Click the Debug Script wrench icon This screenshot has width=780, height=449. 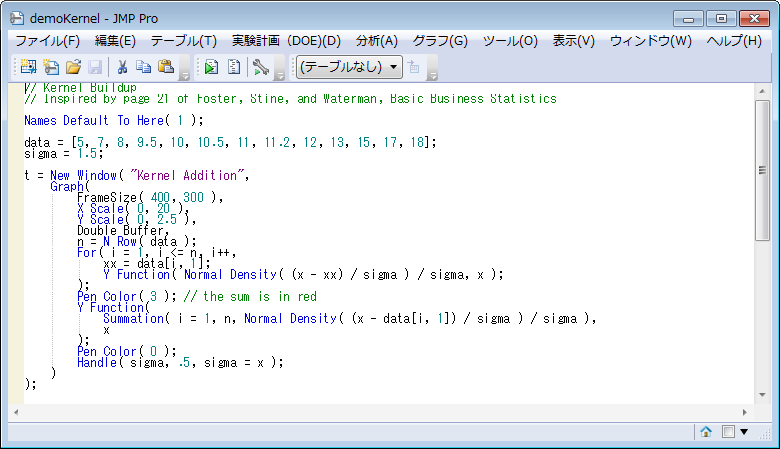261,67
